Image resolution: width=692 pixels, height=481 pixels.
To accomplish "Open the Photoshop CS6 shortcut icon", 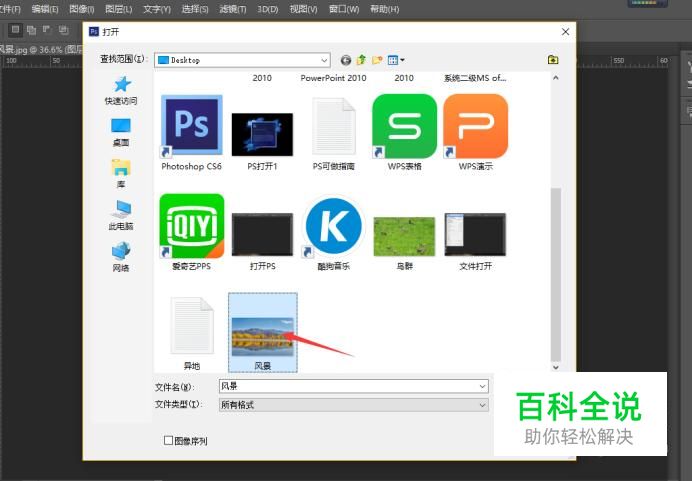I will click(192, 126).
